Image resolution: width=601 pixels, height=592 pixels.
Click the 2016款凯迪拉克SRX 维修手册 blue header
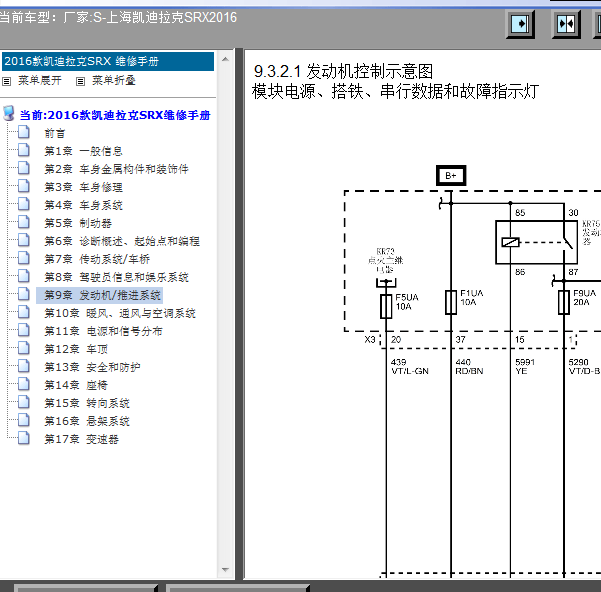[x=108, y=61]
